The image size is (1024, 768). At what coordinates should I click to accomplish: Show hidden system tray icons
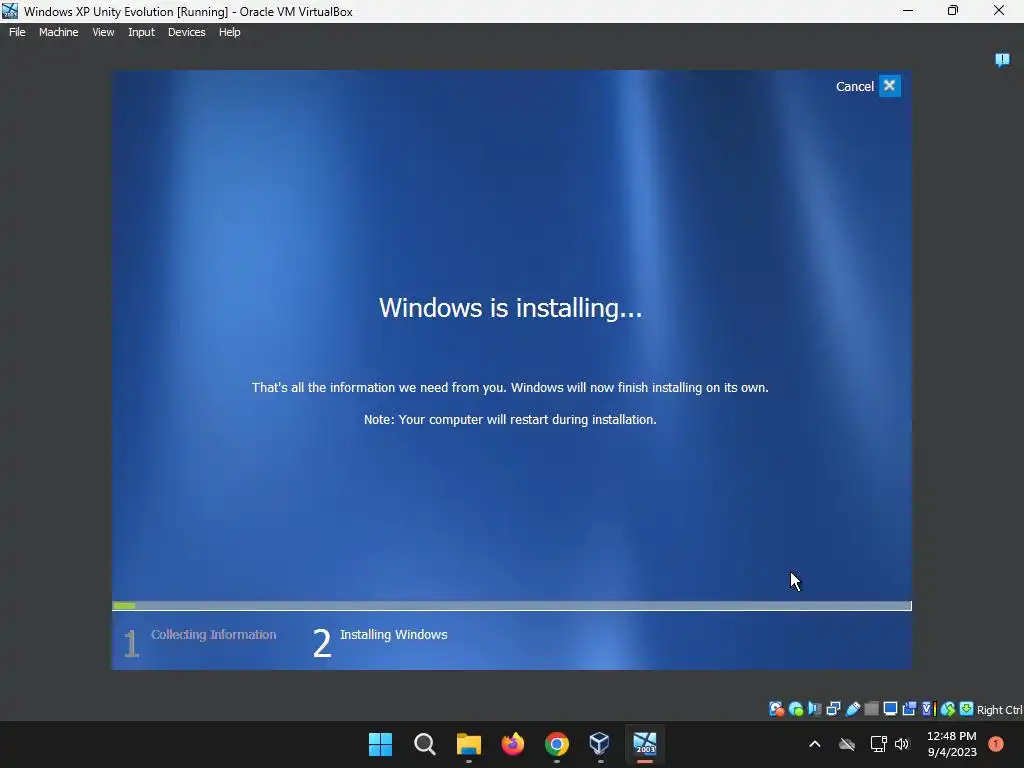(x=814, y=744)
